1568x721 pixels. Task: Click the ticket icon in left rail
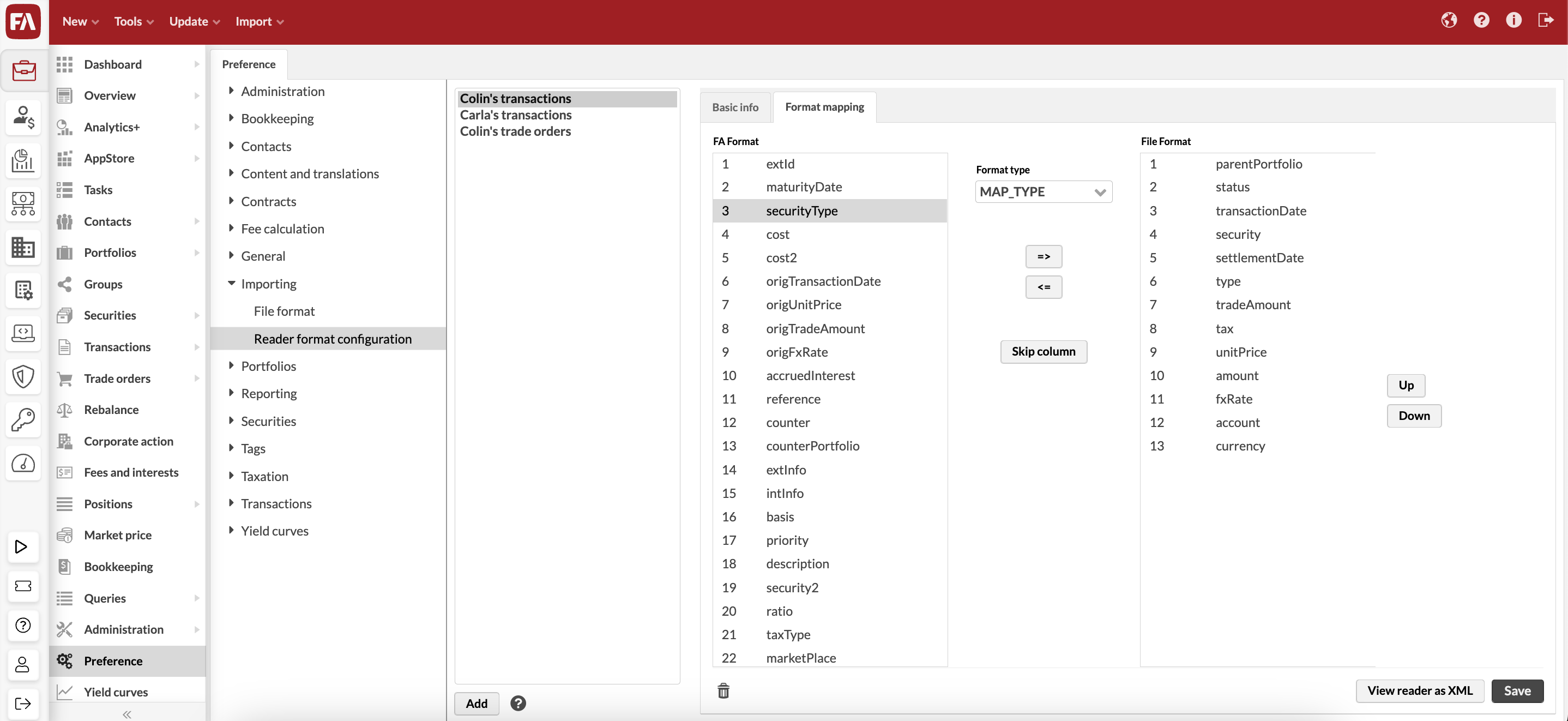click(22, 585)
